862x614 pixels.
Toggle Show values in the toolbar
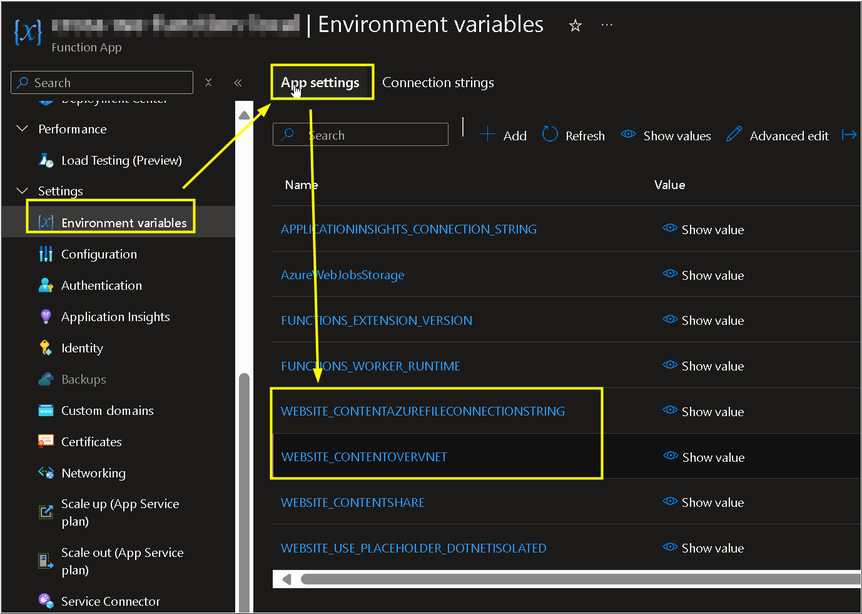click(x=666, y=136)
